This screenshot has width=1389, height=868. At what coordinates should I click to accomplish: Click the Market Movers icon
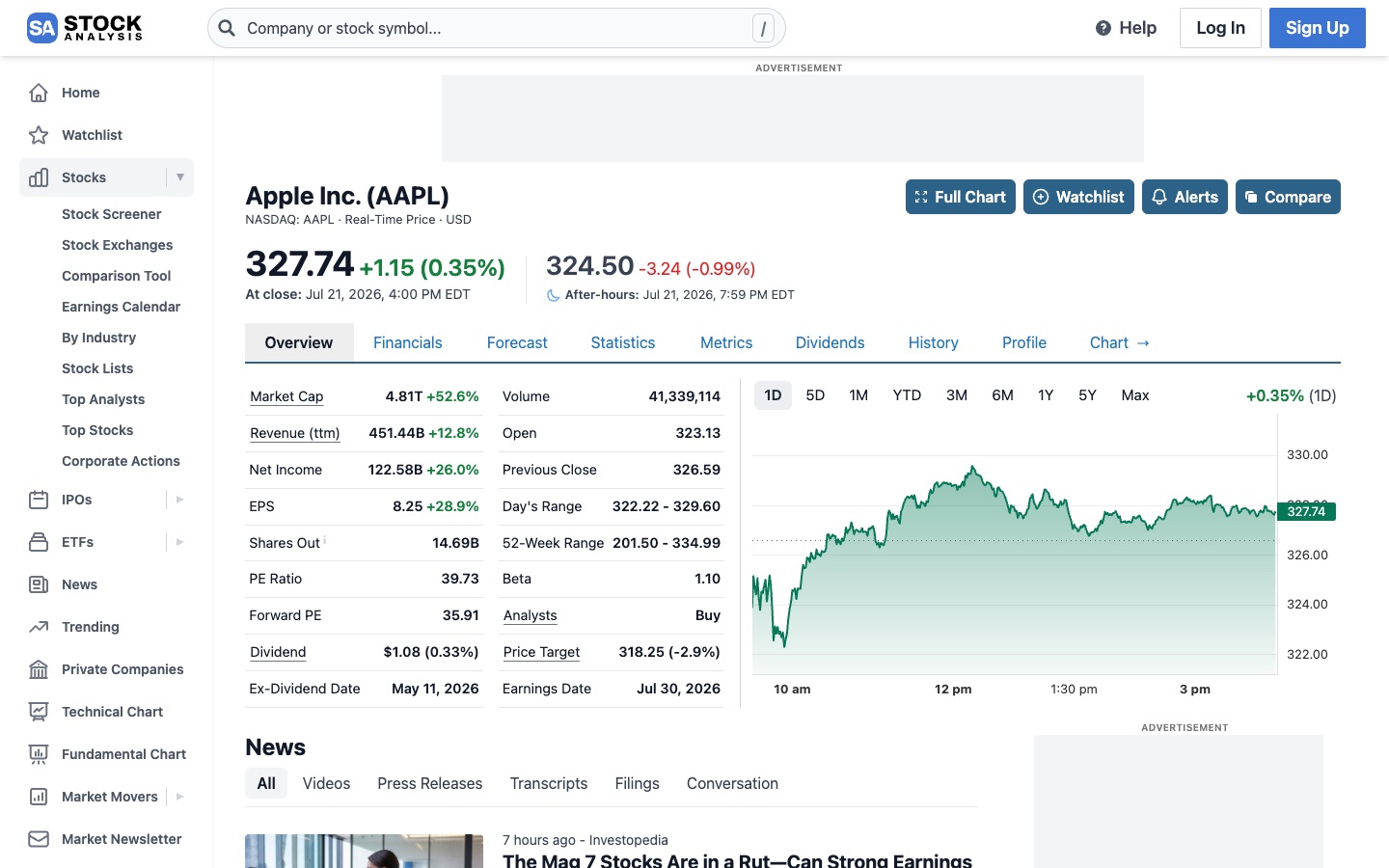click(39, 797)
